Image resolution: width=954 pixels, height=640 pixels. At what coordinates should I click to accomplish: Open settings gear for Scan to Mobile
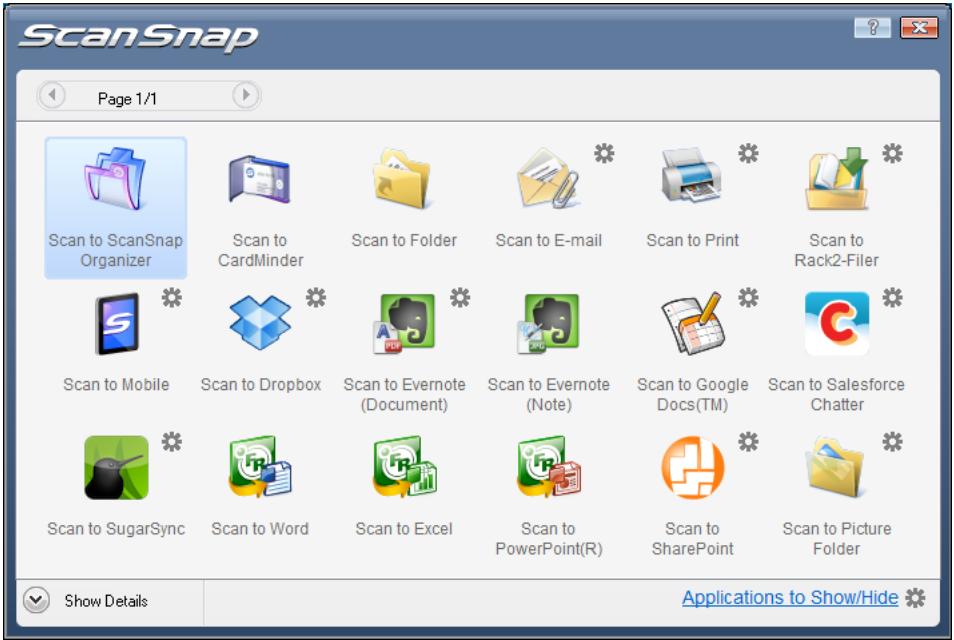coord(172,297)
